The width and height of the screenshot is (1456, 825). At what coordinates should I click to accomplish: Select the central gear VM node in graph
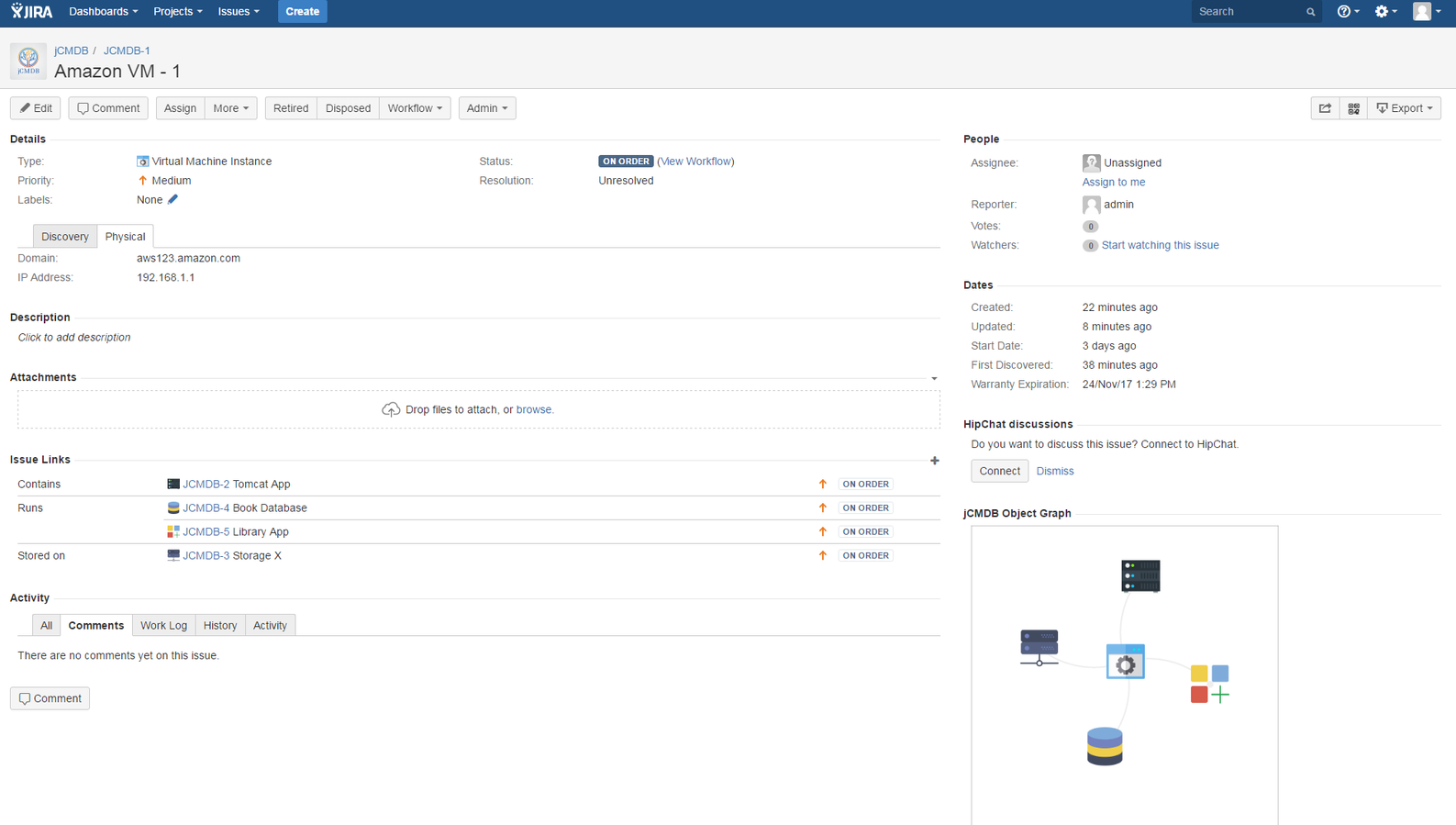point(1126,662)
